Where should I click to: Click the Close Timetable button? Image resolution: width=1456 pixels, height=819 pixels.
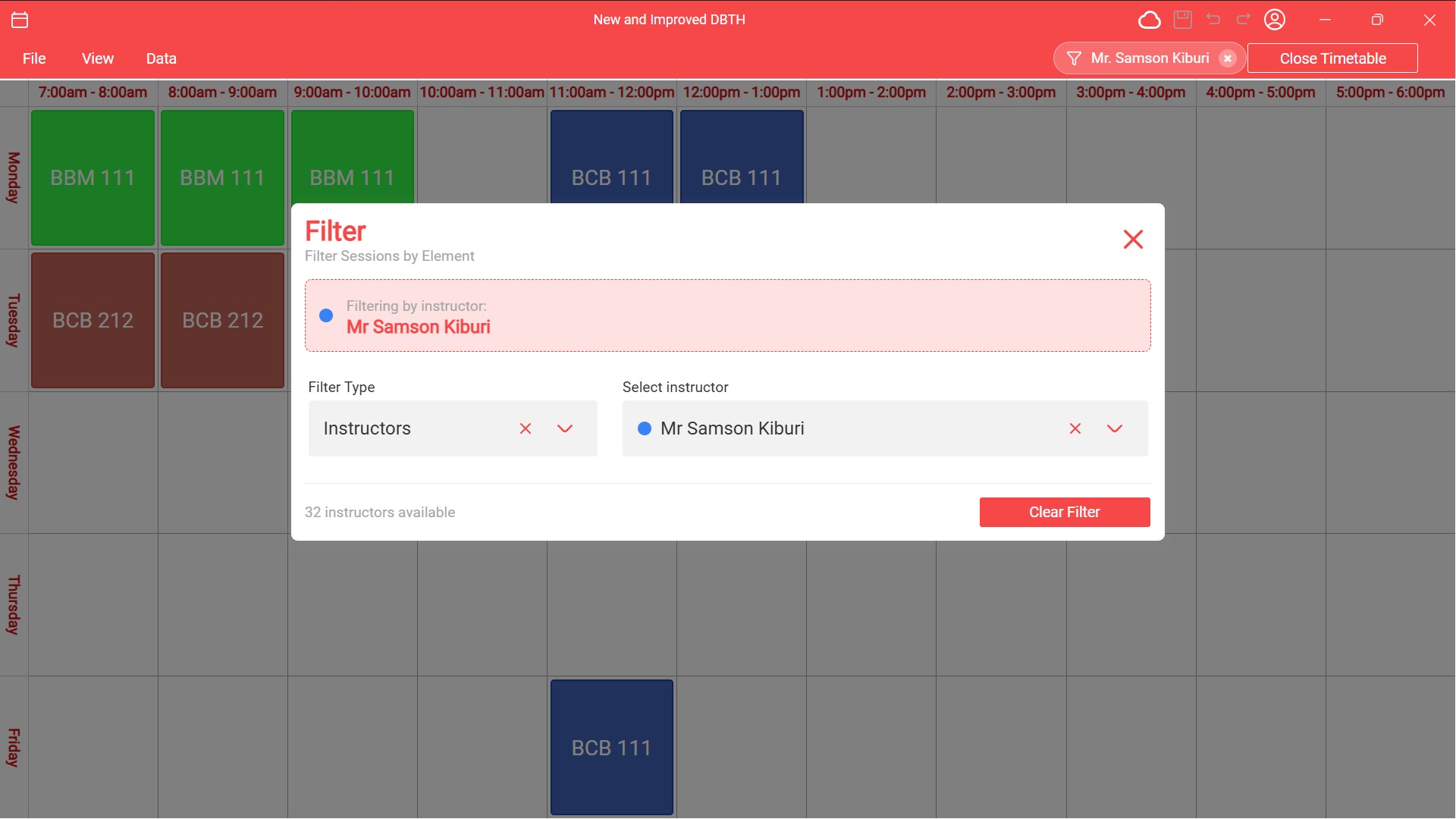coord(1332,58)
